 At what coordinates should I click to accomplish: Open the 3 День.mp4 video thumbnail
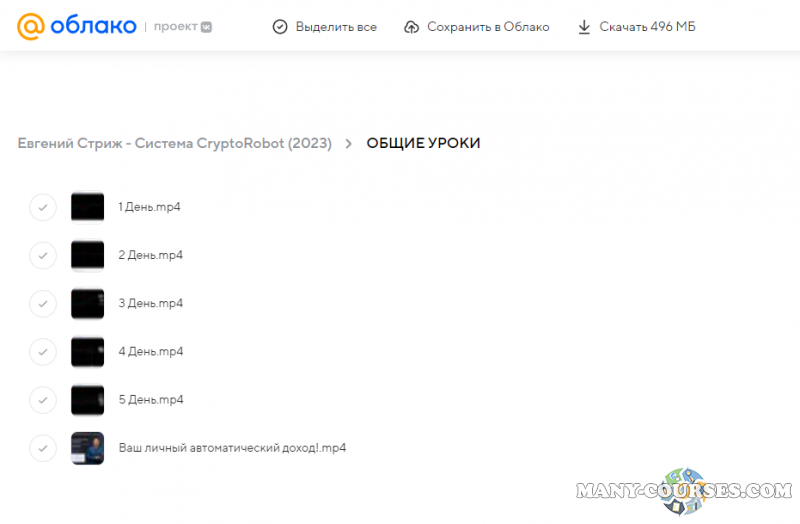[x=87, y=303]
